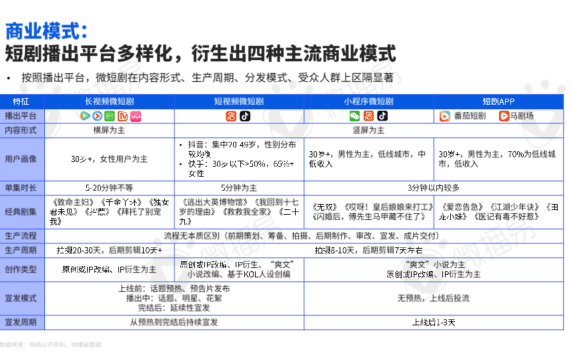Click the orange Mango TV icon

(123, 116)
